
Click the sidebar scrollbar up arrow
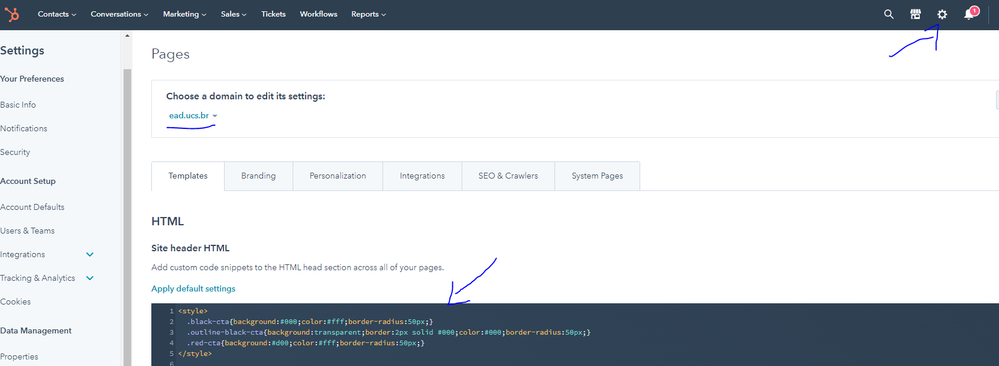click(127, 36)
